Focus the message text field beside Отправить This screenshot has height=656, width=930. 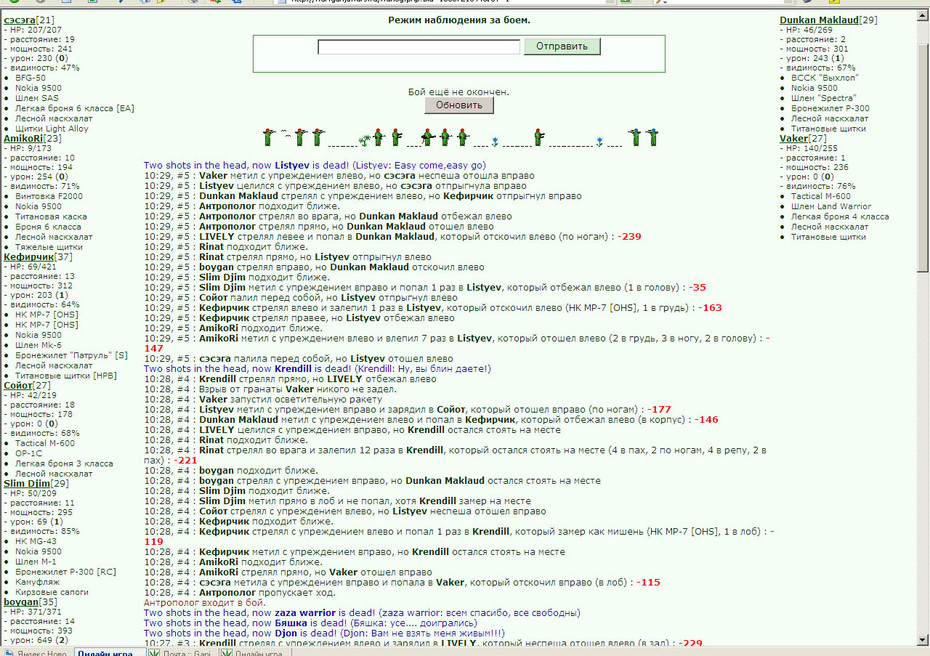pyautogui.click(x=419, y=47)
